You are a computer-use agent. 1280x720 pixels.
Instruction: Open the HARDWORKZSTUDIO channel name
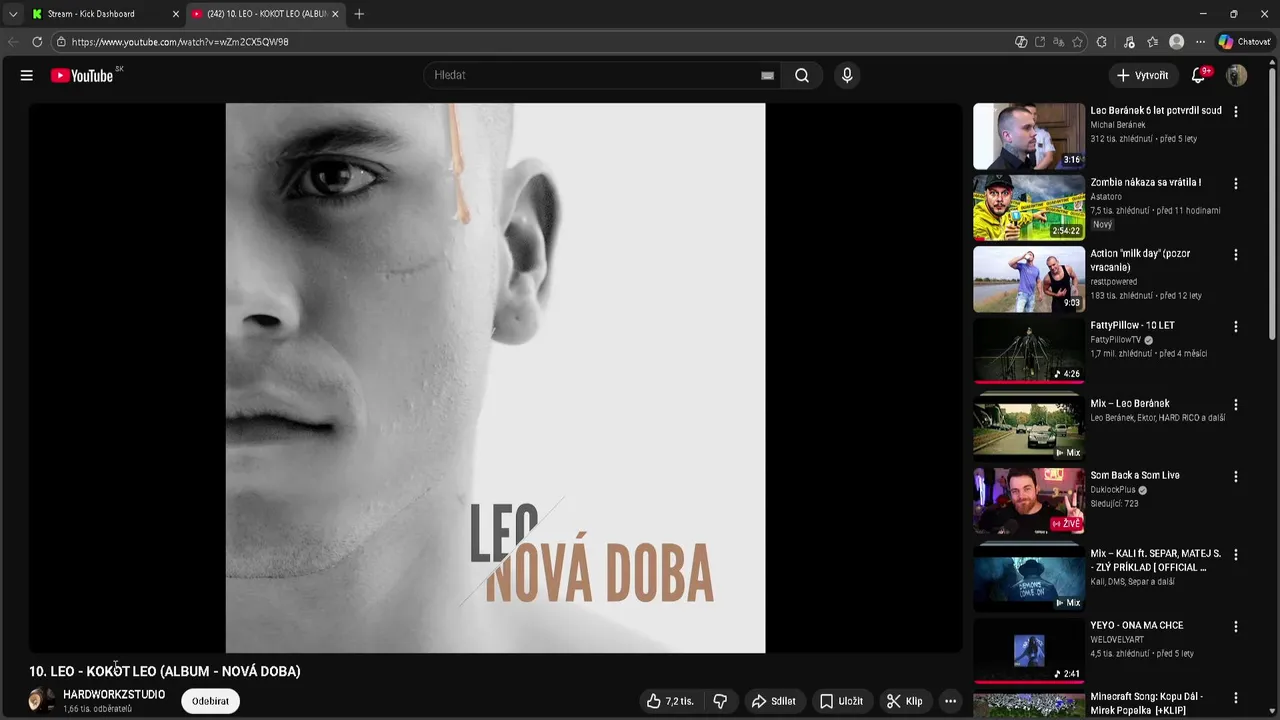coord(114,694)
